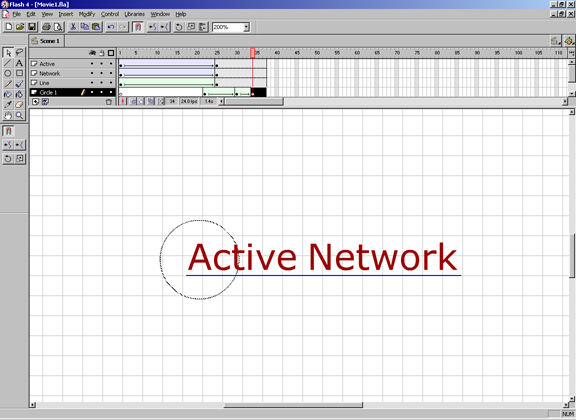The width and height of the screenshot is (576, 420).
Task: Open the zoom 200% dropdown
Action: (246, 27)
